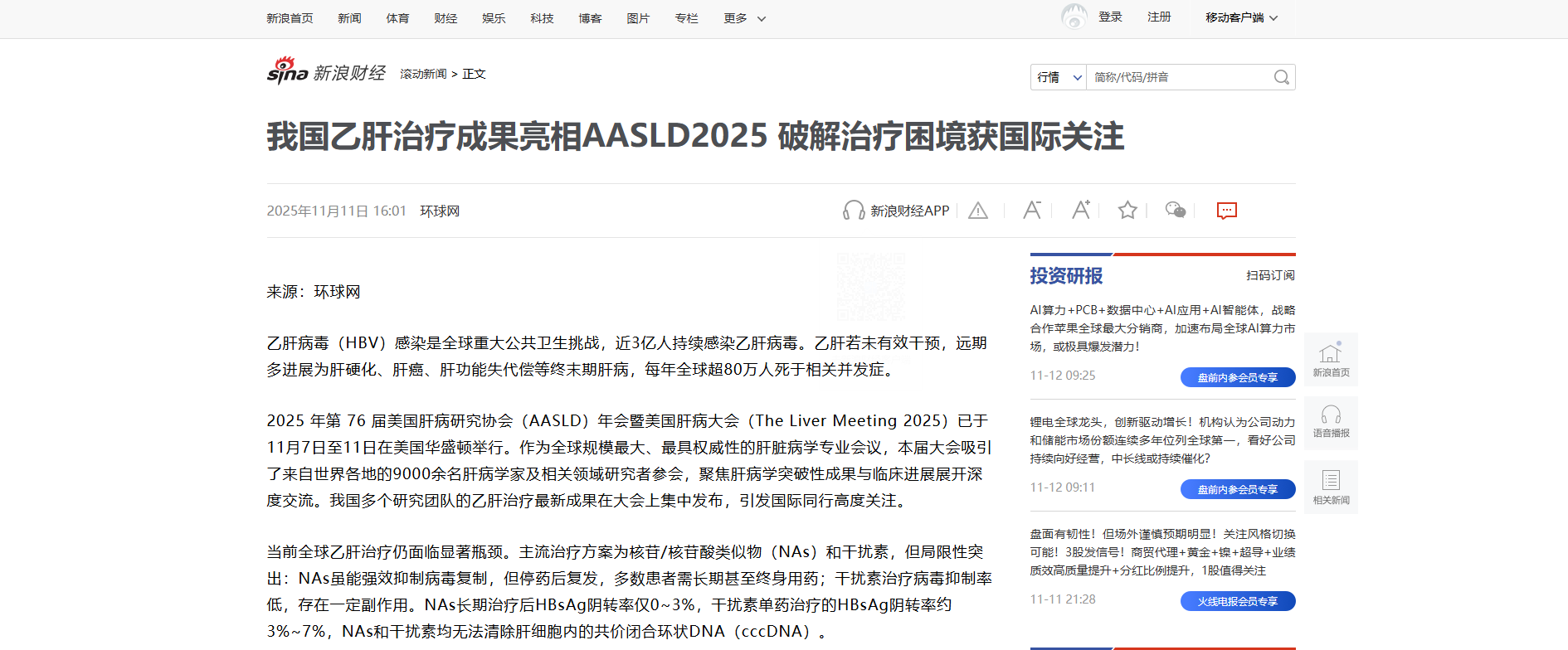Open the 财经 top navigation item
Viewport: 1568px width, 650px height.
[x=446, y=18]
